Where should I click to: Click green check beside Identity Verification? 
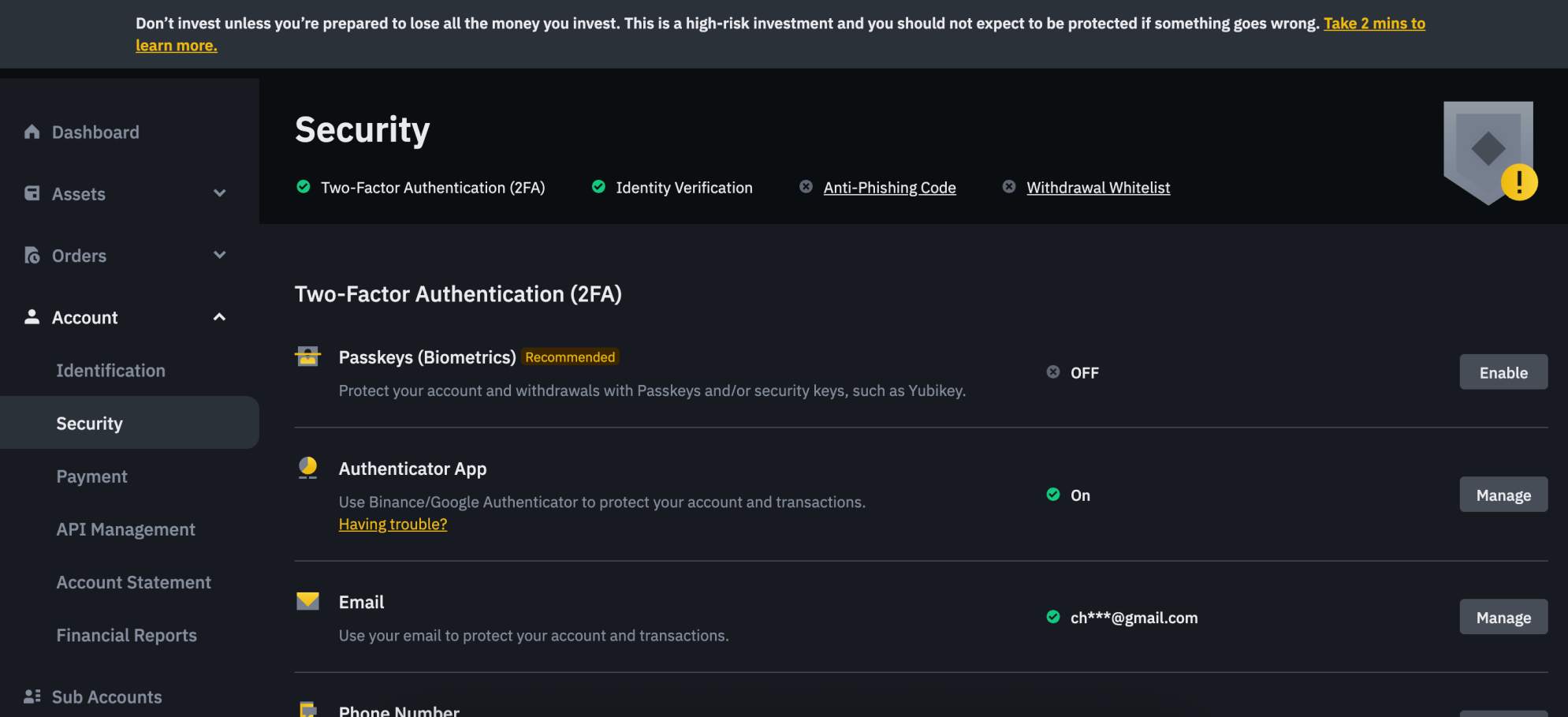(598, 187)
